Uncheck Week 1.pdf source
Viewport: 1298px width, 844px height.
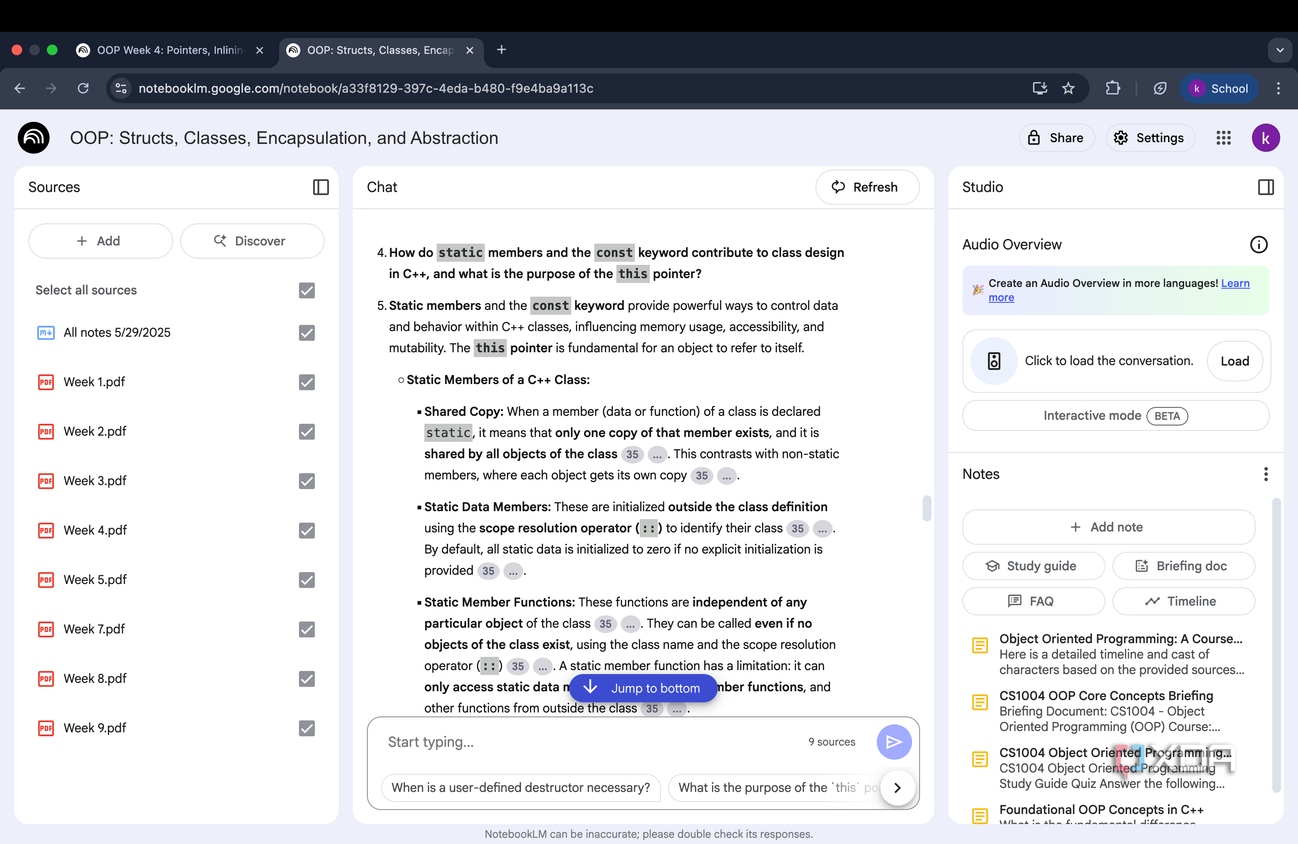point(307,382)
